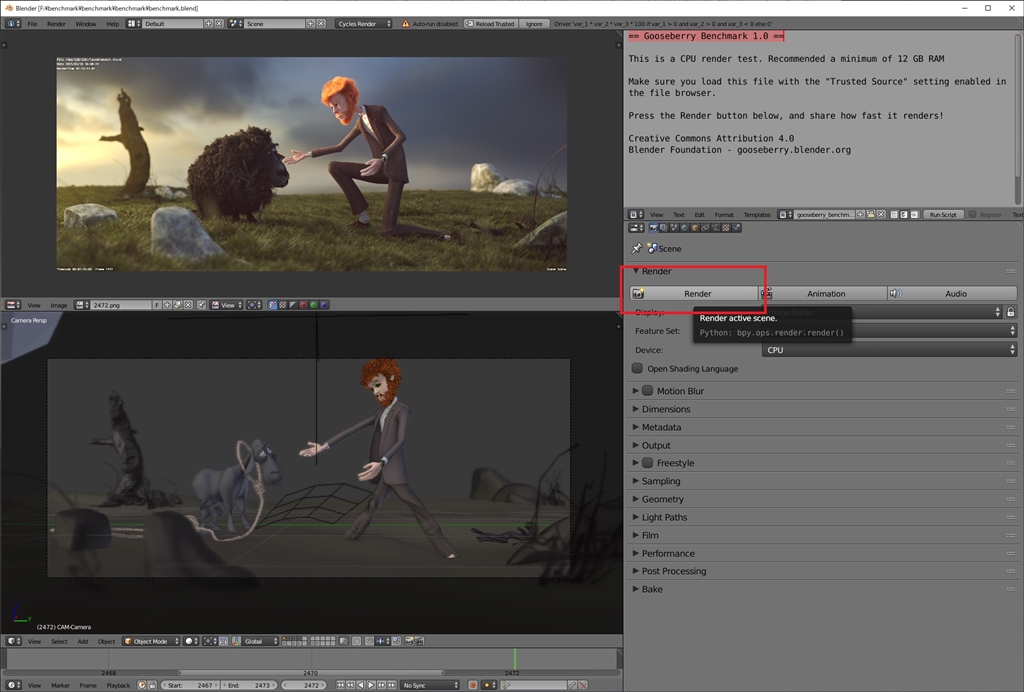Open the Render menu in top bar
The image size is (1024, 692).
coord(56,23)
